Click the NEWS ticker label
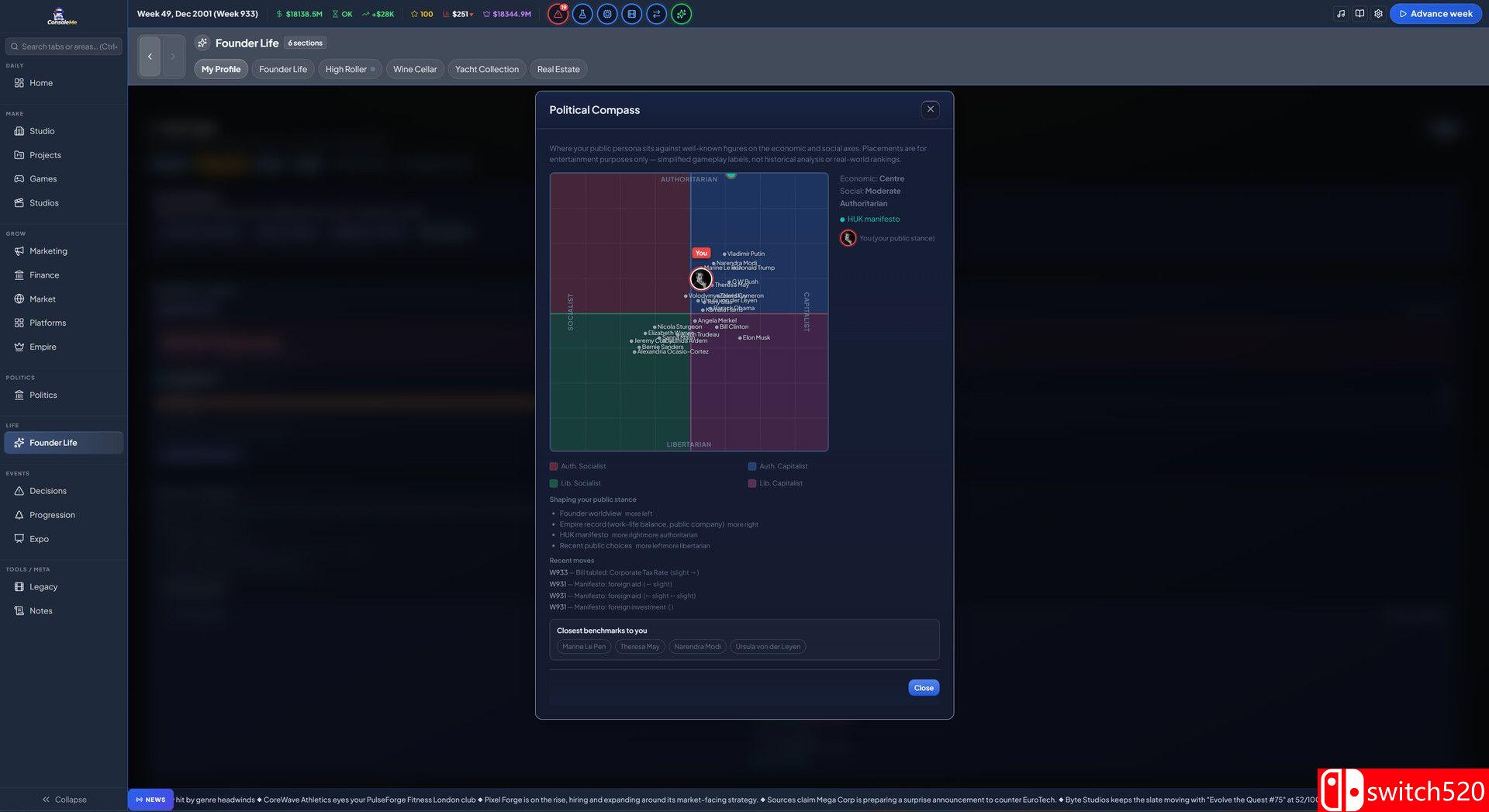The height and width of the screenshot is (812, 1489). 150,800
